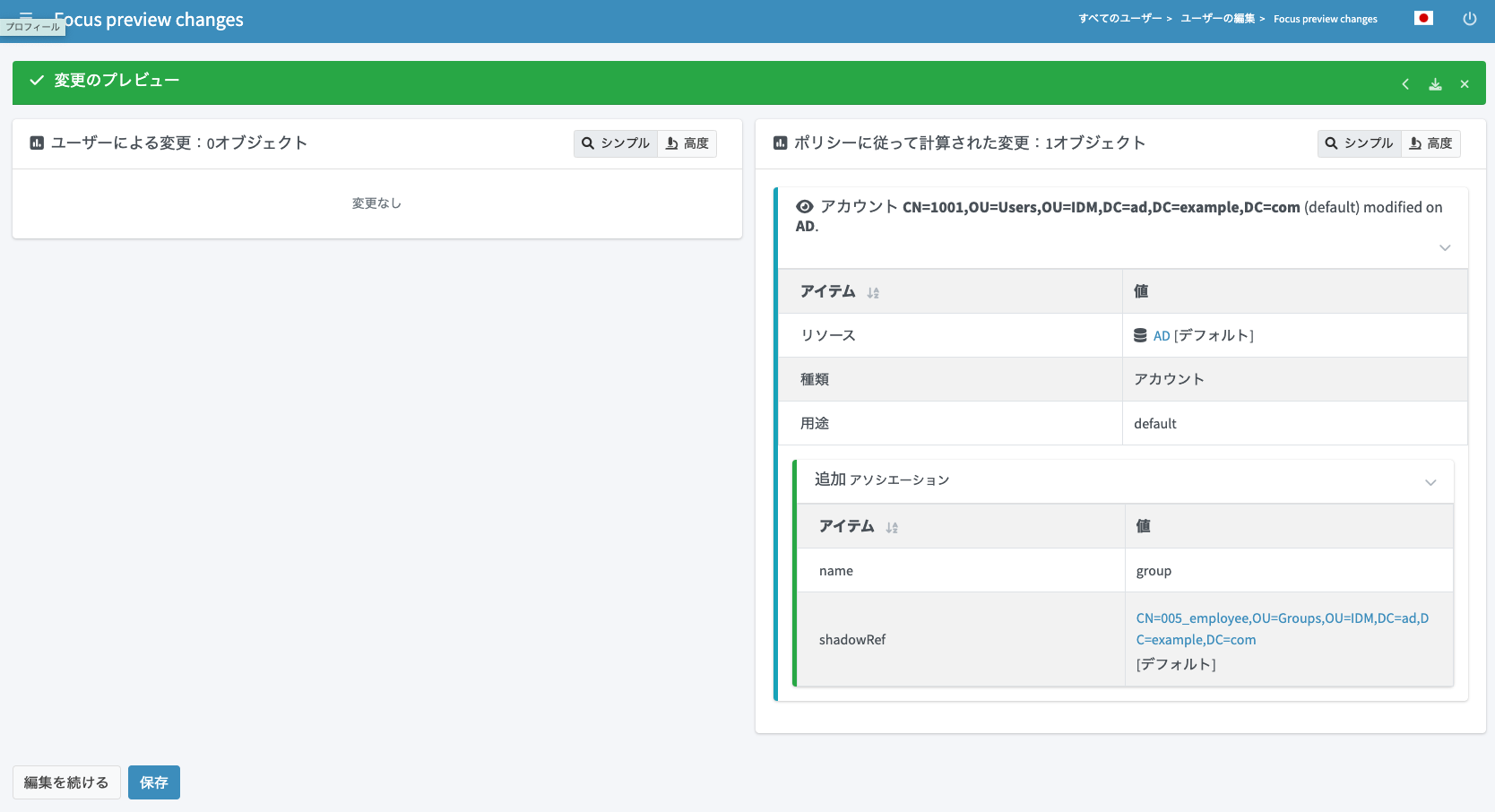Image resolution: width=1495 pixels, height=812 pixels.
Task: Click the back arrow in green banner
Action: tap(1405, 84)
